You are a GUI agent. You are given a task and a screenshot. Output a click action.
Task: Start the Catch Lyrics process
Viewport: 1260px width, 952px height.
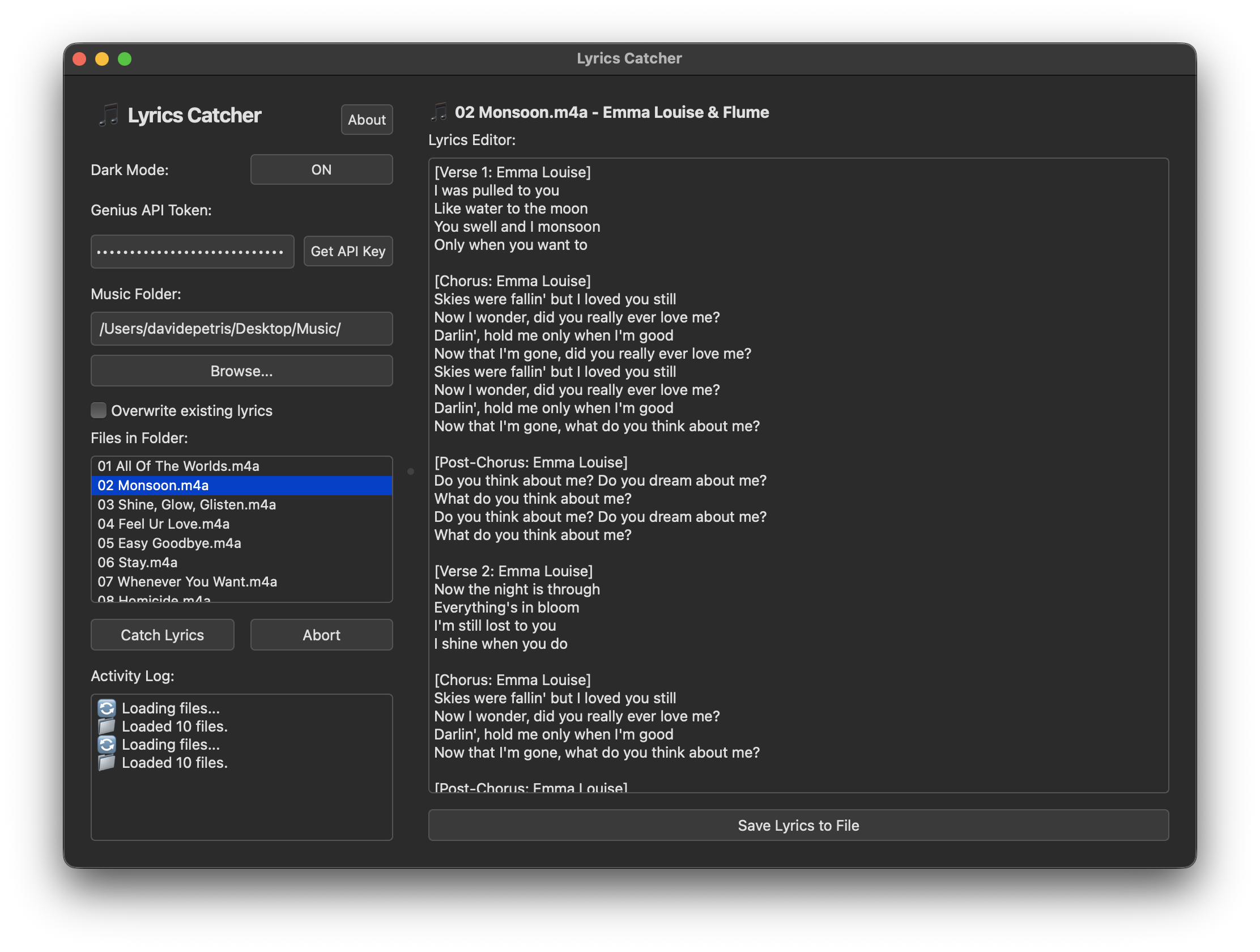[163, 635]
